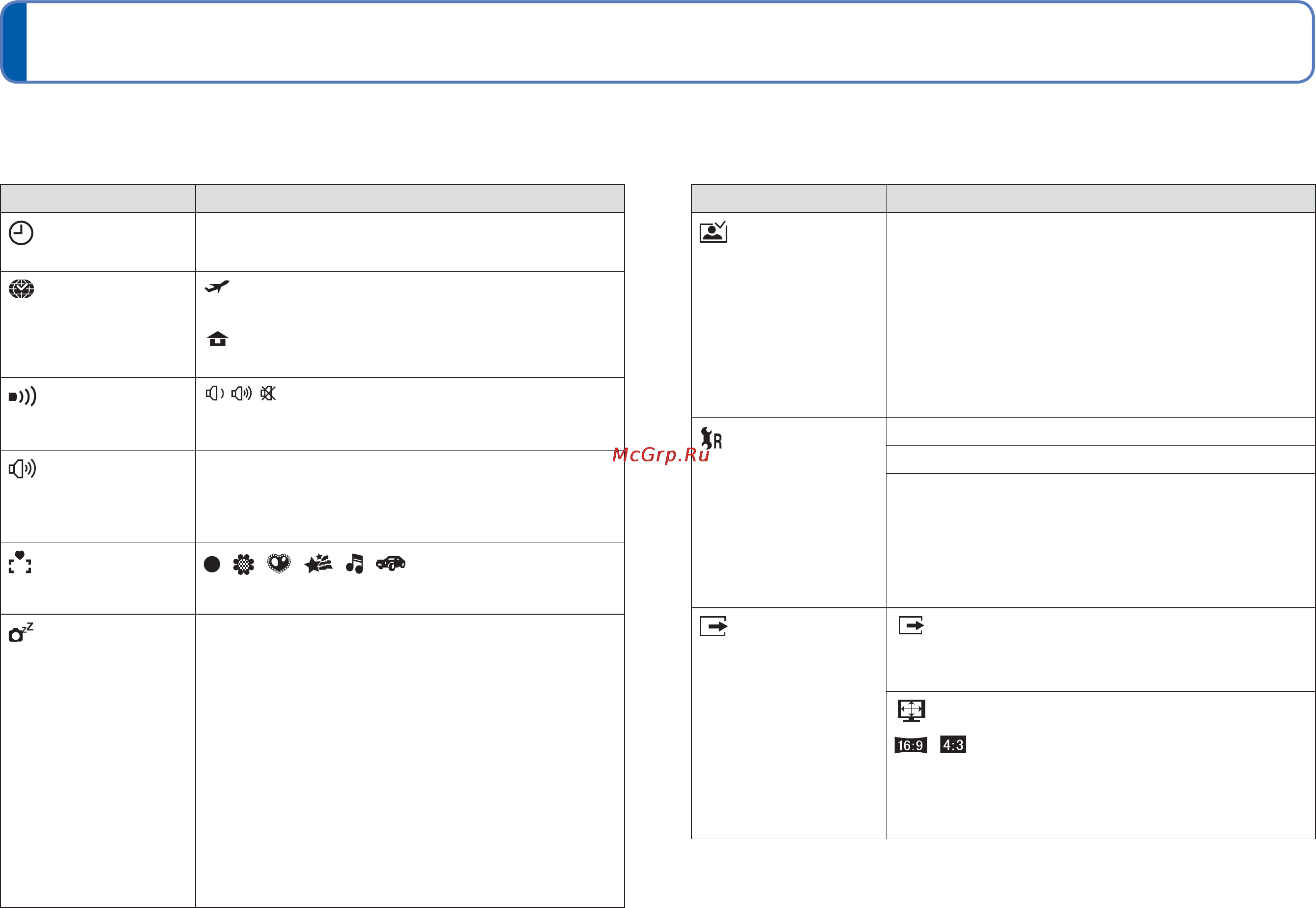Choose the music note focus icon
Image resolution: width=1316 pixels, height=908 pixels.
[354, 563]
